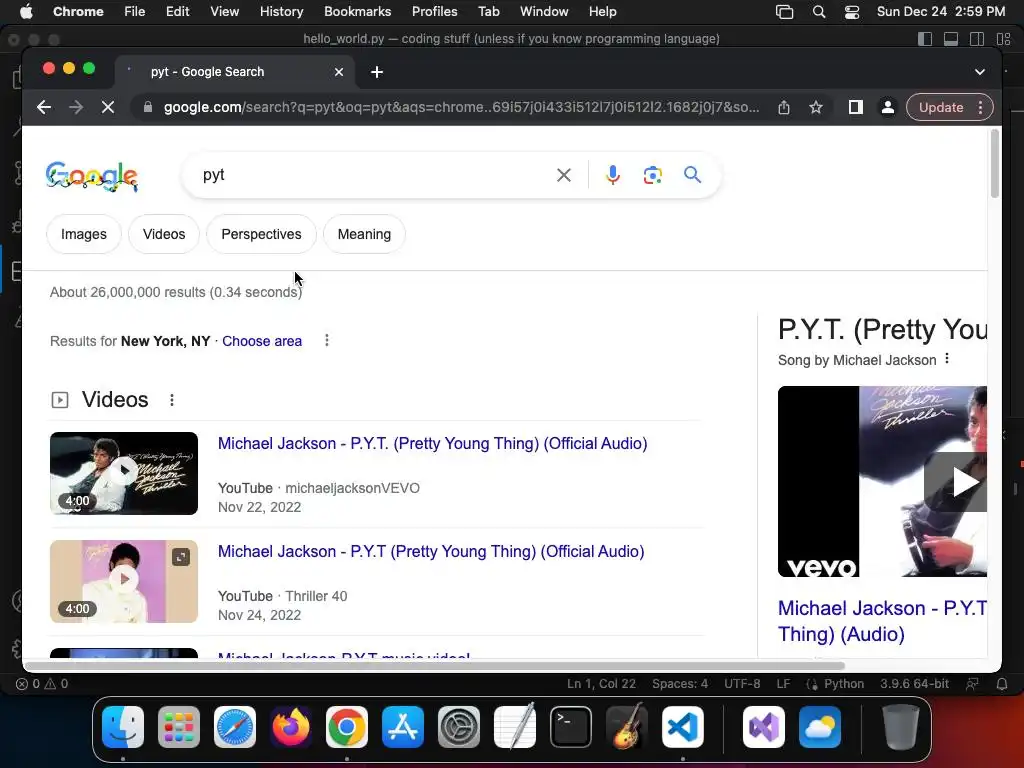Stop loading the page

pyautogui.click(x=108, y=107)
